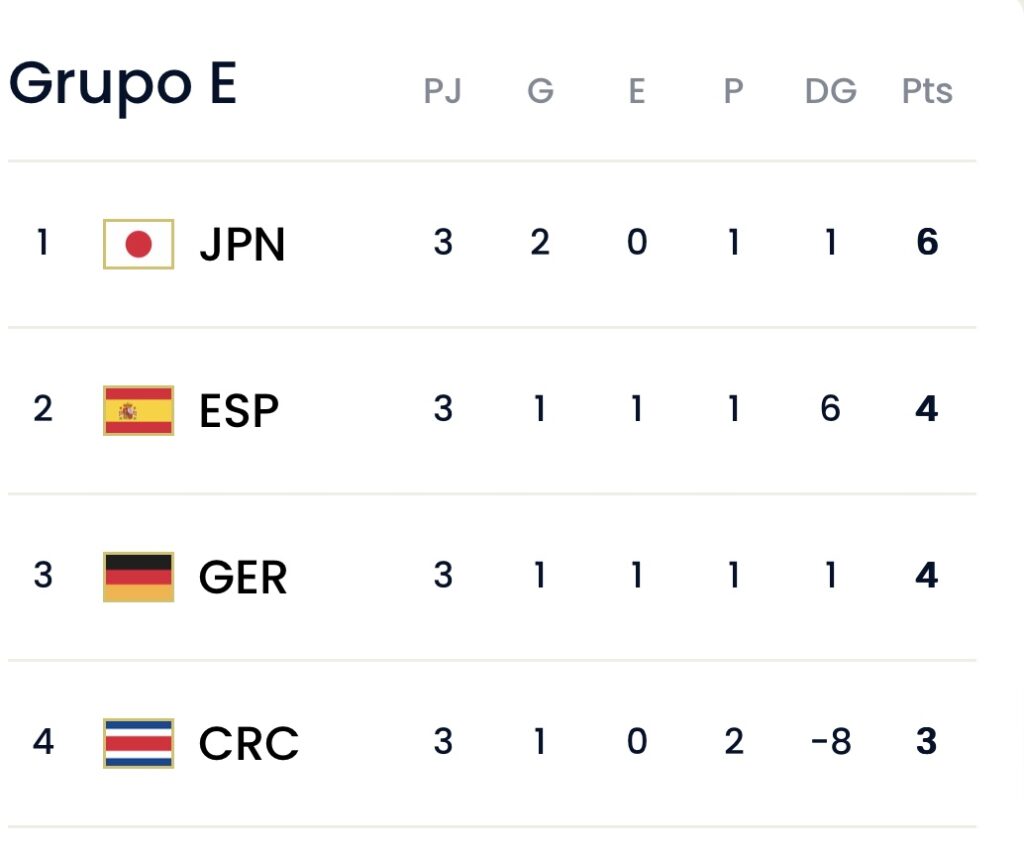
Task: Select the ESP team name
Action: (x=239, y=411)
